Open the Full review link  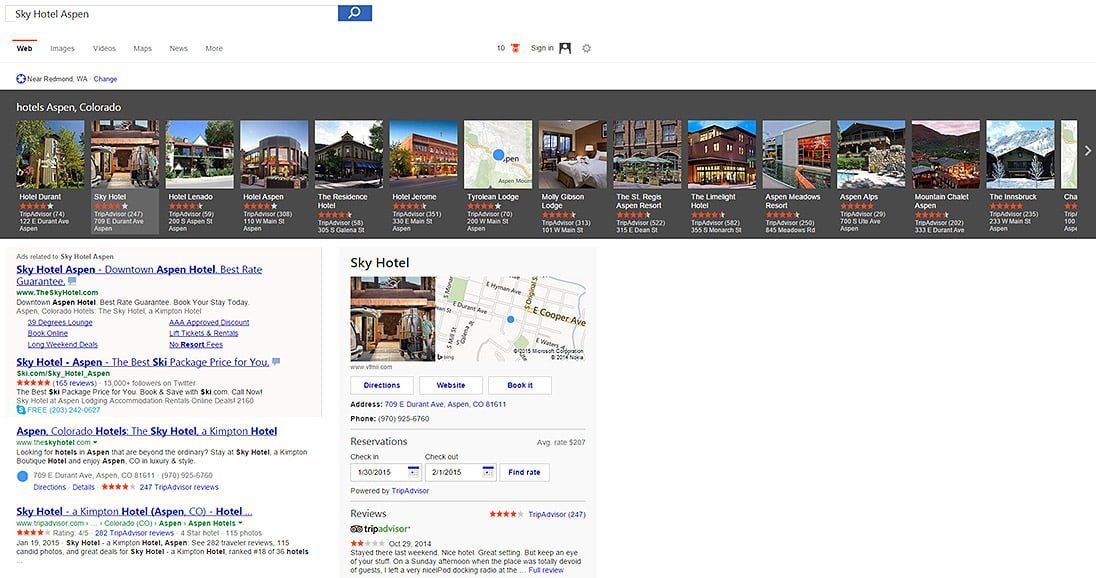(546, 570)
